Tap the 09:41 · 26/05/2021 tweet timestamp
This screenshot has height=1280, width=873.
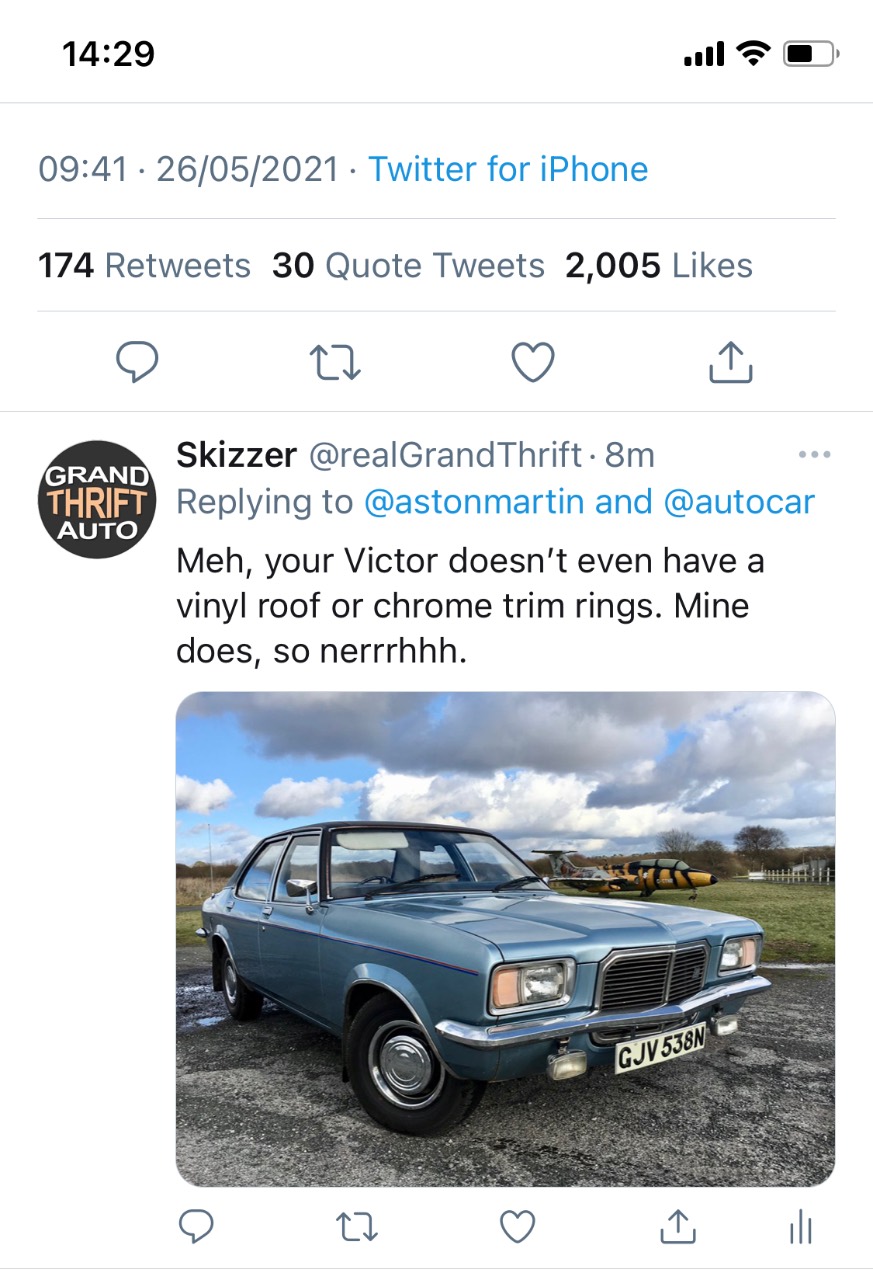(188, 169)
